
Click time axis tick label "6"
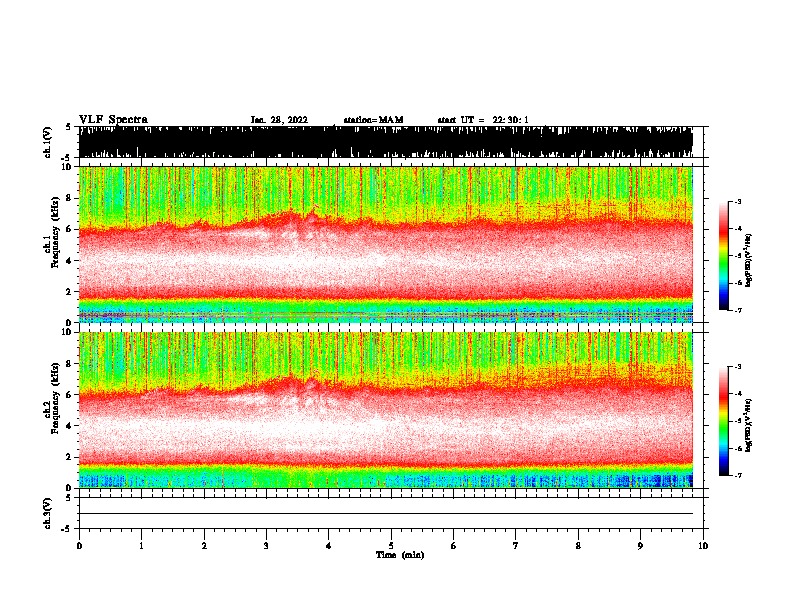[x=454, y=546]
